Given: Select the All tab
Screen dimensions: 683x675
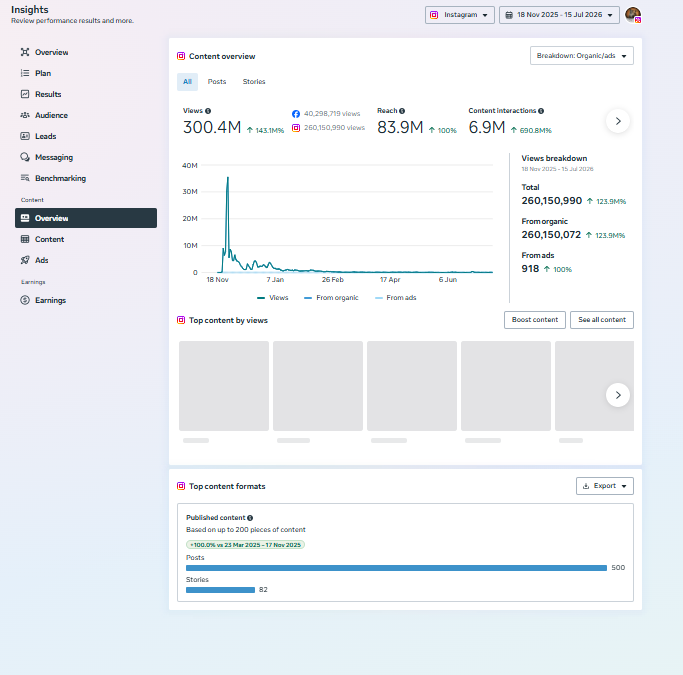Looking at the screenshot, I should [187, 82].
